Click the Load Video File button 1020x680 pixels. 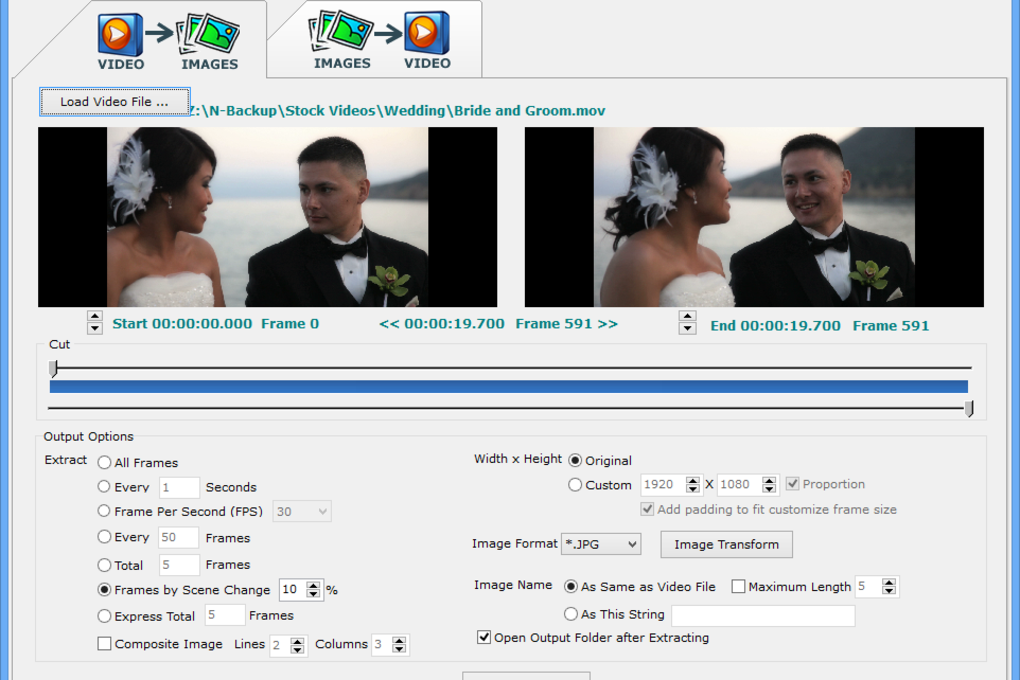tap(114, 102)
